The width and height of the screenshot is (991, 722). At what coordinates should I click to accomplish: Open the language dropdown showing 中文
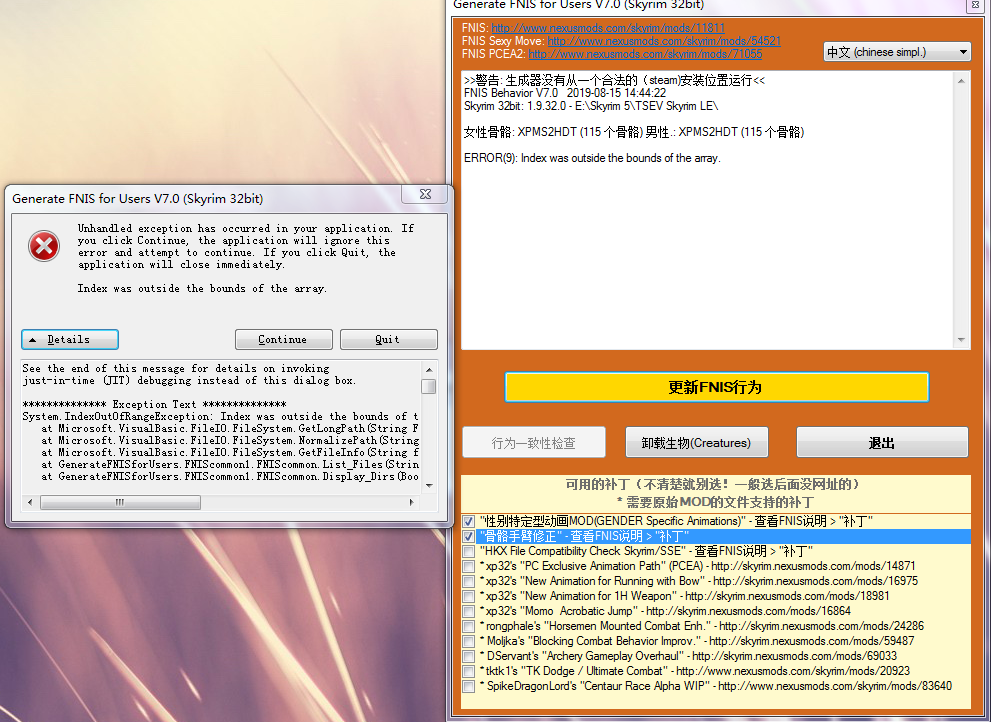point(897,52)
